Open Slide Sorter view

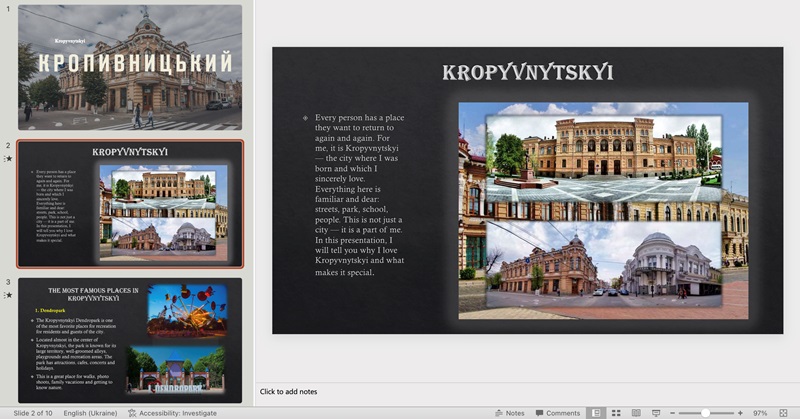pos(616,412)
